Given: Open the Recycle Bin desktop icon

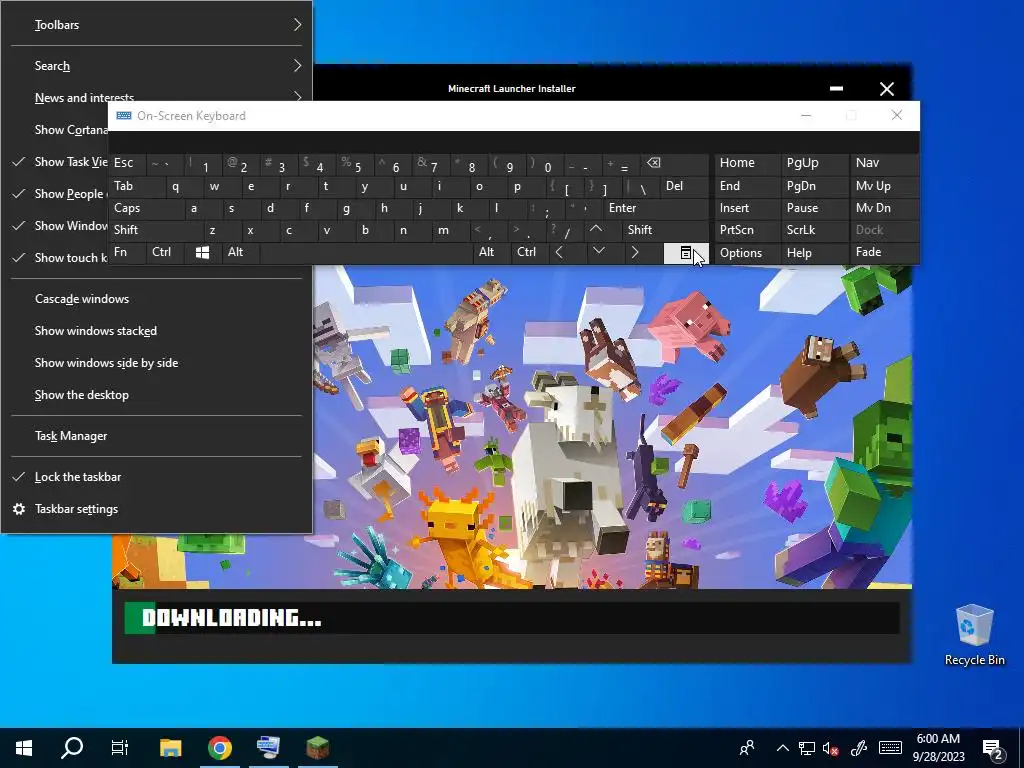Looking at the screenshot, I should [x=974, y=635].
